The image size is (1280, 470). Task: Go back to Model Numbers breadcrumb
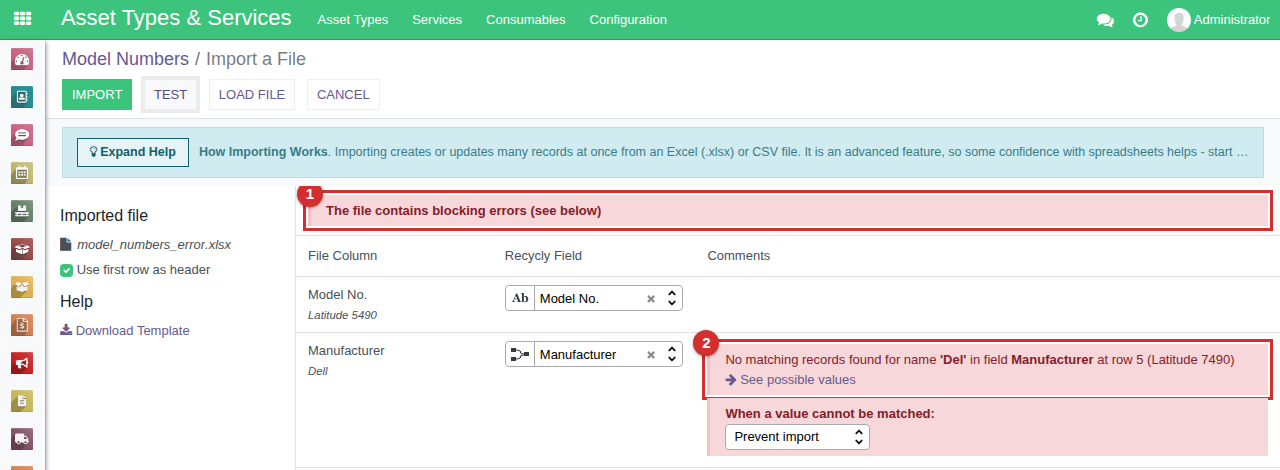pyautogui.click(x=125, y=59)
